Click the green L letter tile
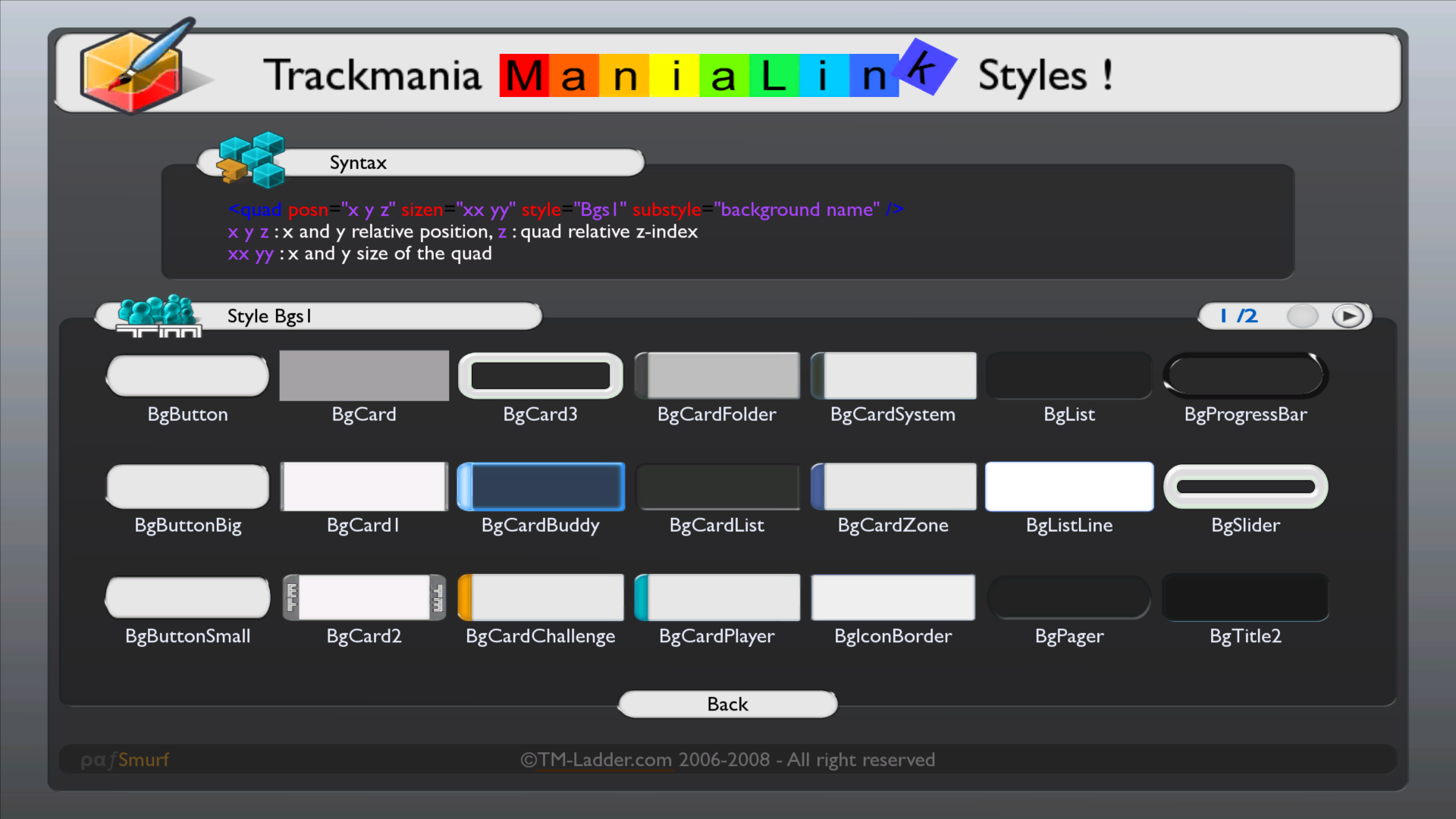Image resolution: width=1456 pixels, height=819 pixels. (773, 75)
